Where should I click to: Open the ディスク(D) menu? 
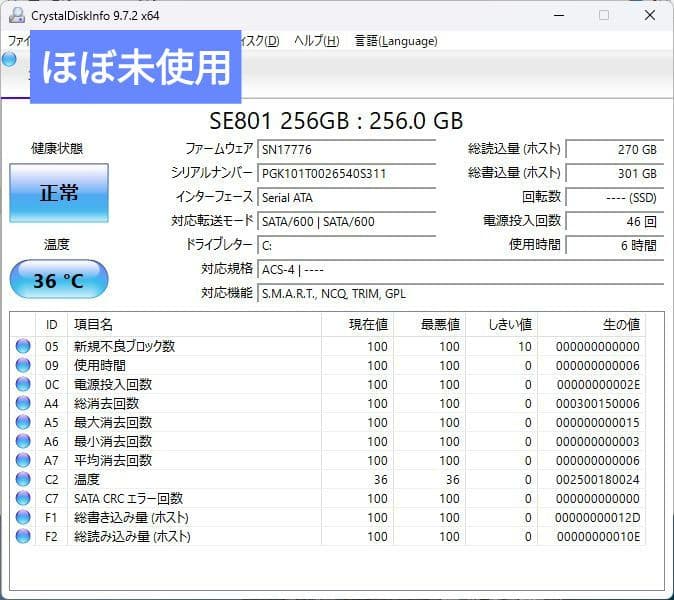pyautogui.click(x=260, y=41)
